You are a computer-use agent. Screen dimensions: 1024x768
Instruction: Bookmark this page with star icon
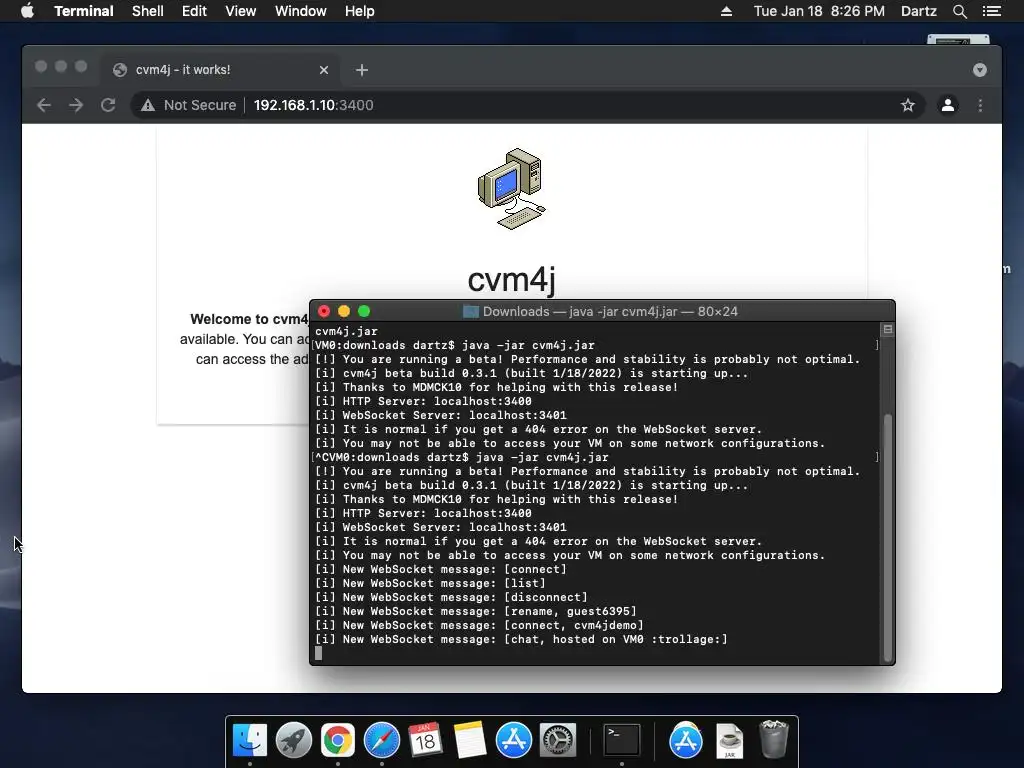click(907, 105)
